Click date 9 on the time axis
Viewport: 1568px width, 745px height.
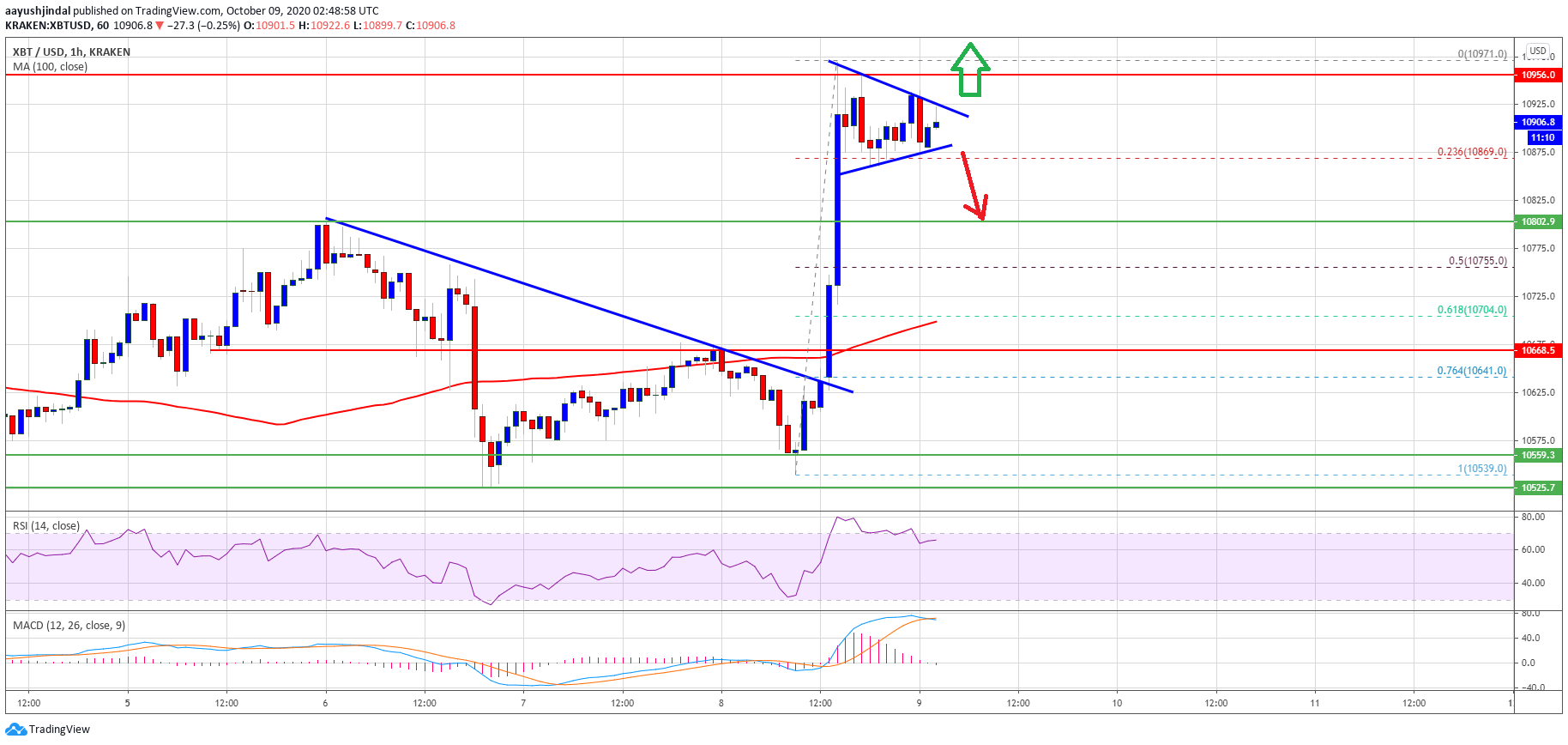[919, 704]
